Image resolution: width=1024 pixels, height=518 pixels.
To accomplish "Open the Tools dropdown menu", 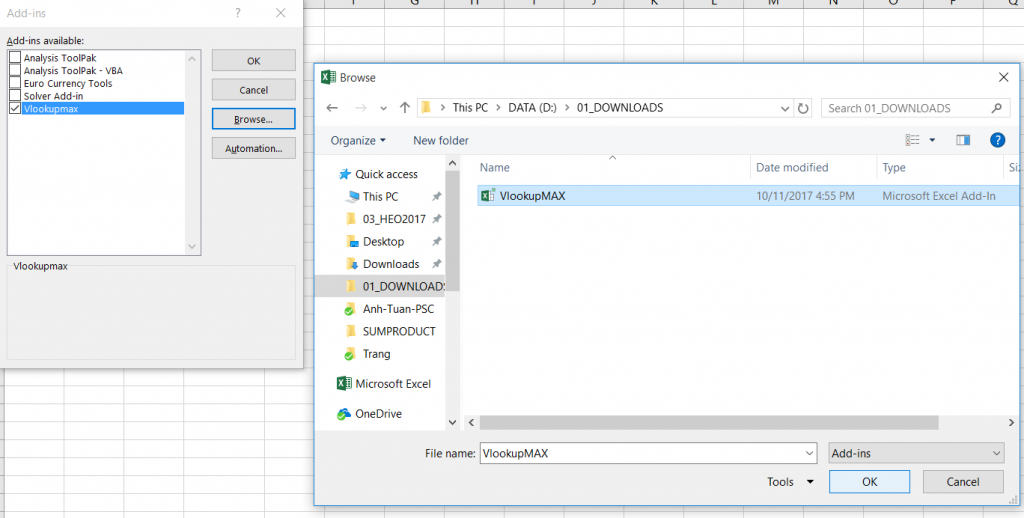I will pyautogui.click(x=790, y=481).
